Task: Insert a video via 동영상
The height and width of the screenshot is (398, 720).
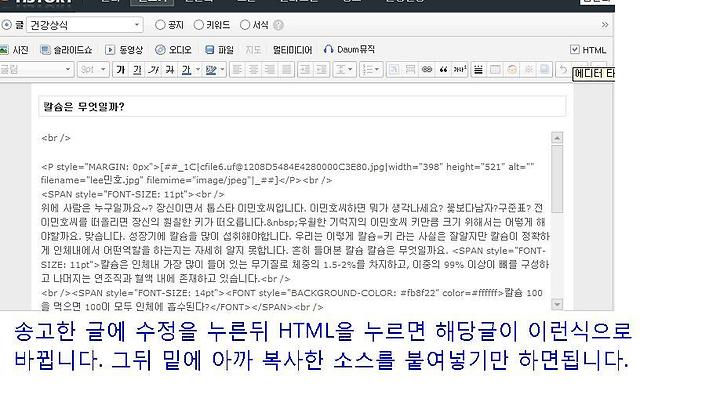Action: pos(124,50)
